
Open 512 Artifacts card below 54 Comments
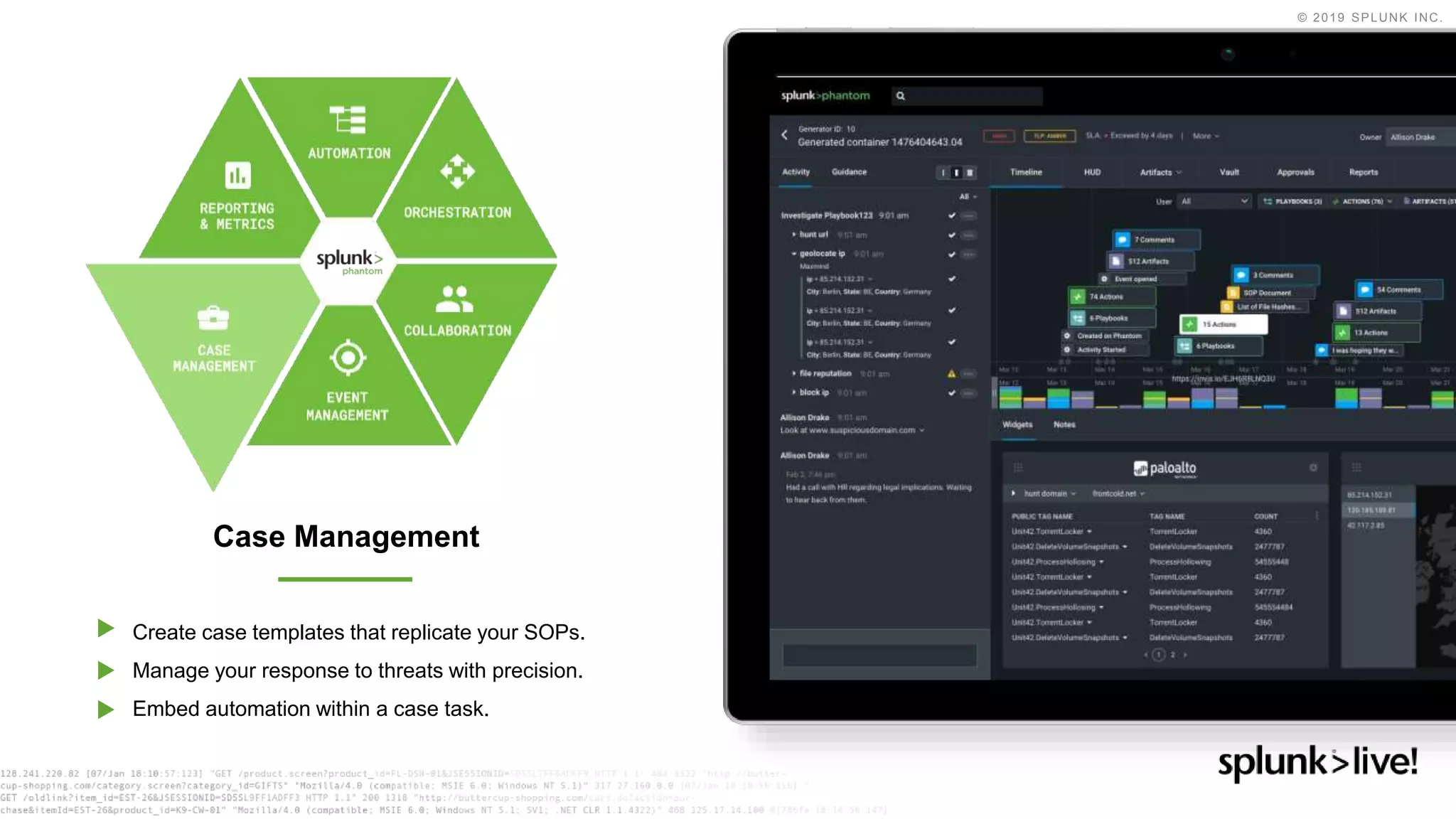1378,311
